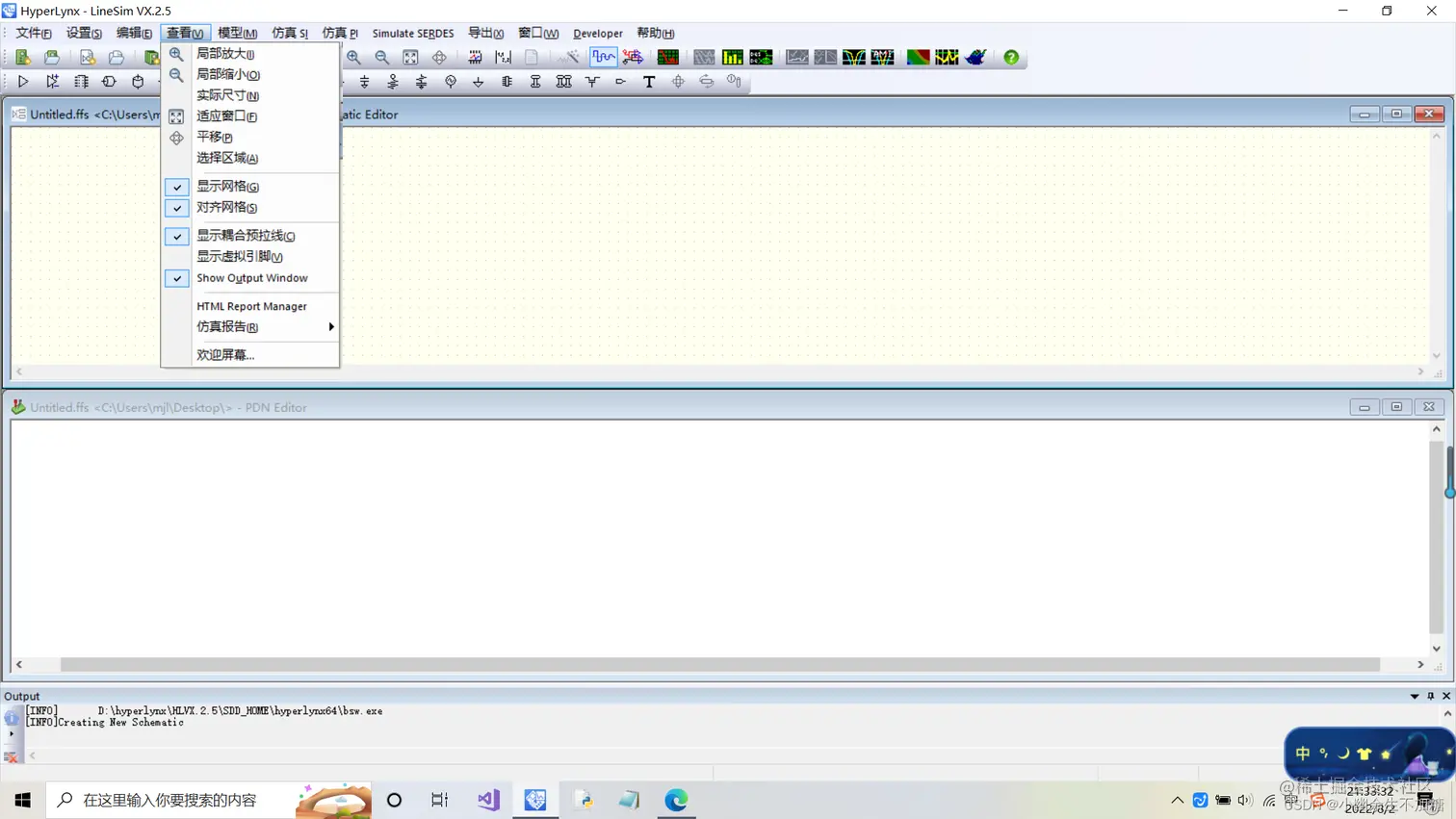Click the color gradient map toolbar icon
This screenshot has height=819, width=1456.
click(918, 58)
